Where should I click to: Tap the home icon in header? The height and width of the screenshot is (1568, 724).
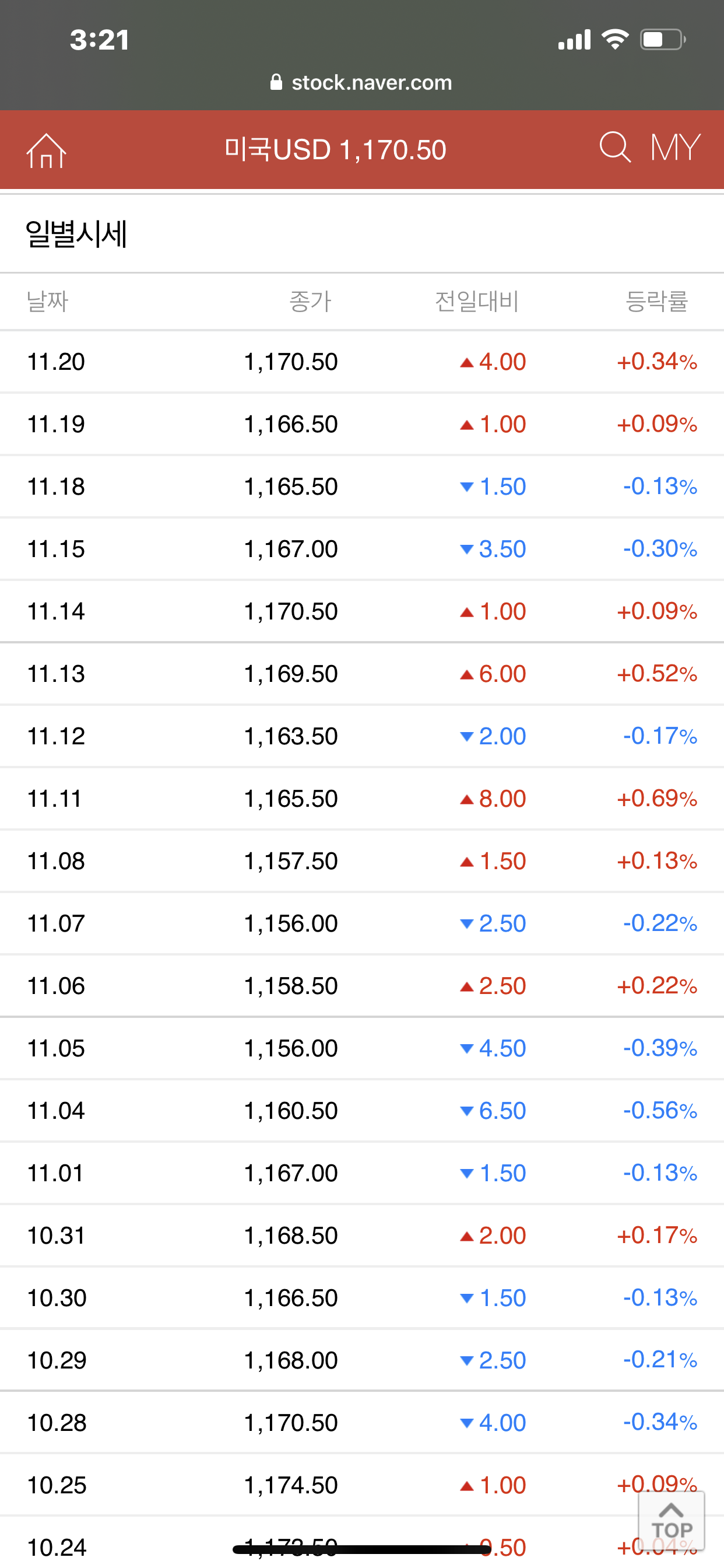pos(46,150)
